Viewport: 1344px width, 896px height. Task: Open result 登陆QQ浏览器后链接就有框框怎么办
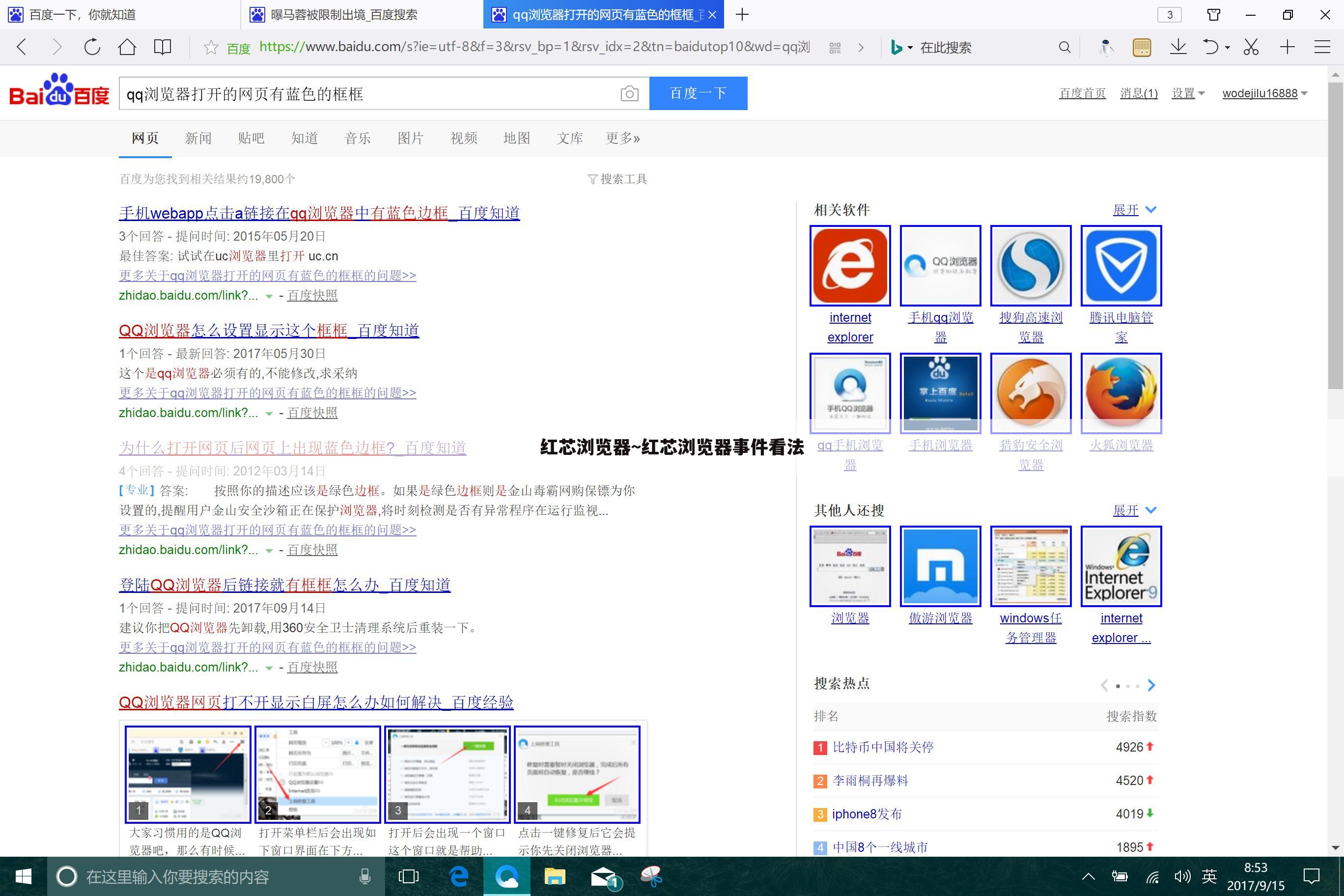284,585
